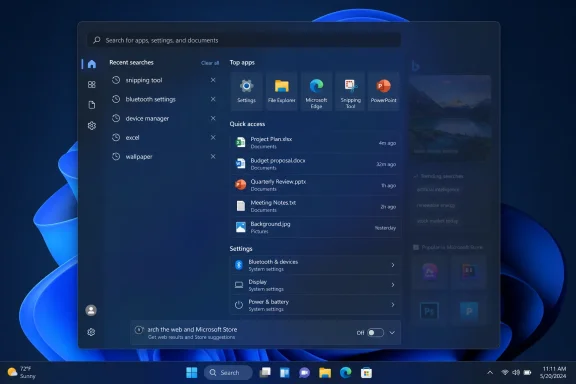Screen dimensions: 576x384
Task: Remove 'device manager' from recent searches
Action: click(x=213, y=118)
